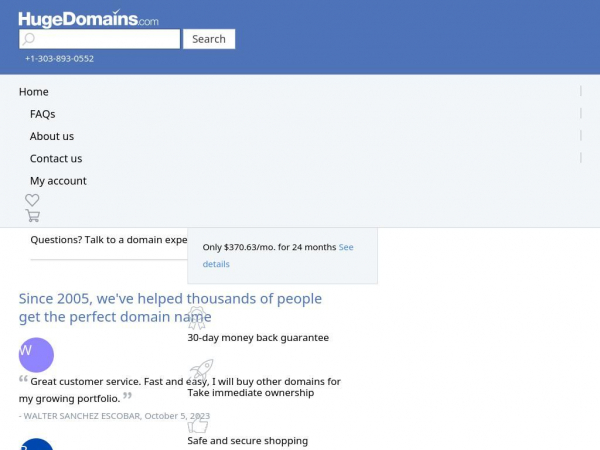Image resolution: width=600 pixels, height=450 pixels.
Task: Click the money back guarantee ribbon icon
Action: pyautogui.click(x=197, y=318)
